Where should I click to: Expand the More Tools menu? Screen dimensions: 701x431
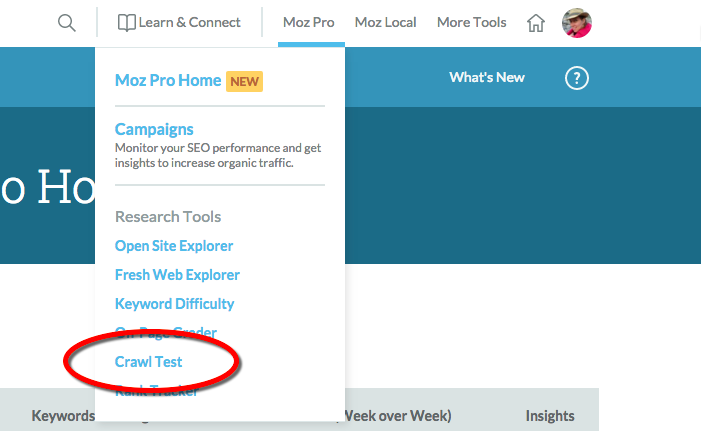(x=471, y=23)
